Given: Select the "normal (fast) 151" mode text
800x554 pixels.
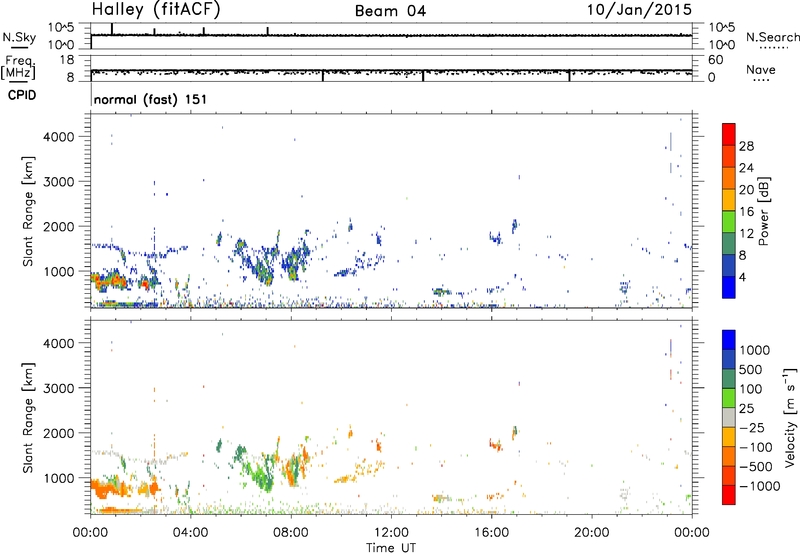Looking at the screenshot, I should [151, 99].
